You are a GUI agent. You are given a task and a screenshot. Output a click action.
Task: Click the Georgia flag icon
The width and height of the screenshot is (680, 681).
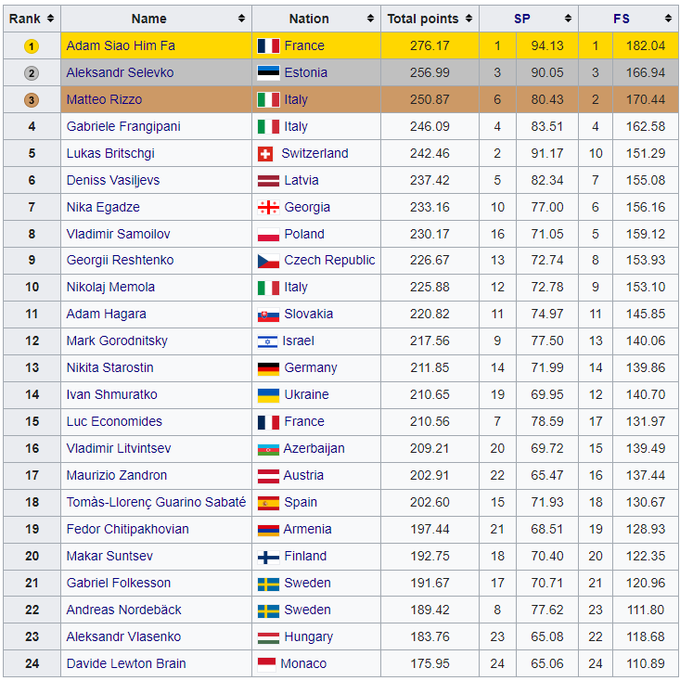[x=268, y=207]
